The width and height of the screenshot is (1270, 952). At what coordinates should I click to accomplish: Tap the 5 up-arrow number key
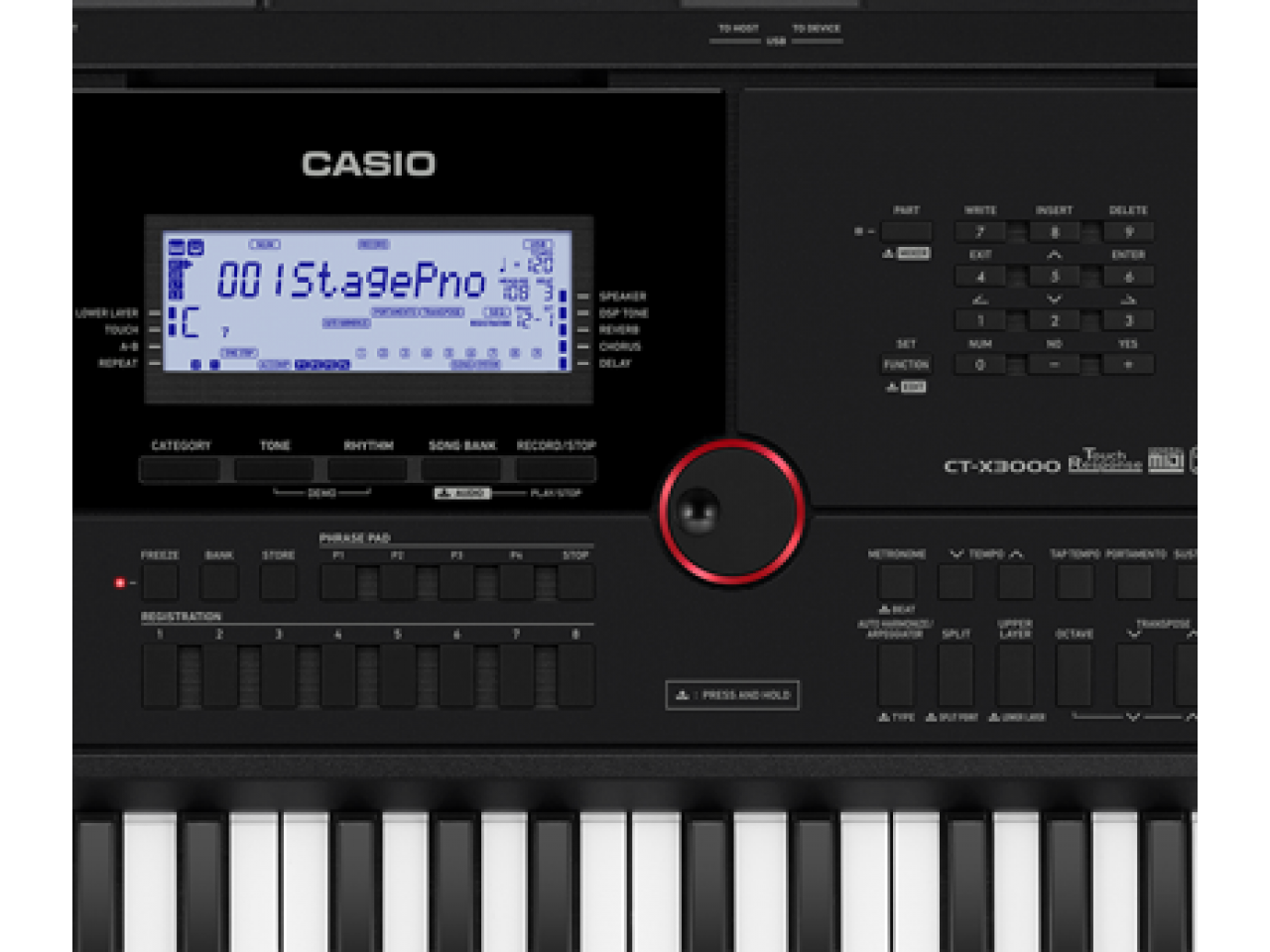[1054, 277]
